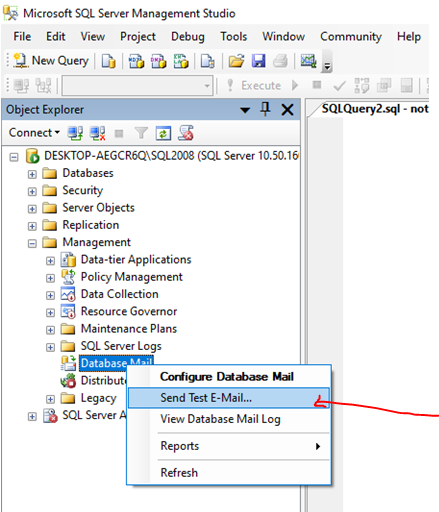Open the available databases combo box

click(137, 86)
